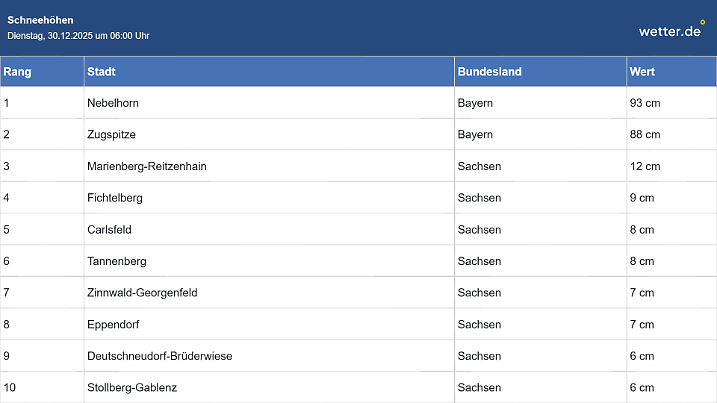
Task: Click the Eppendorf city cell
Action: tap(114, 324)
